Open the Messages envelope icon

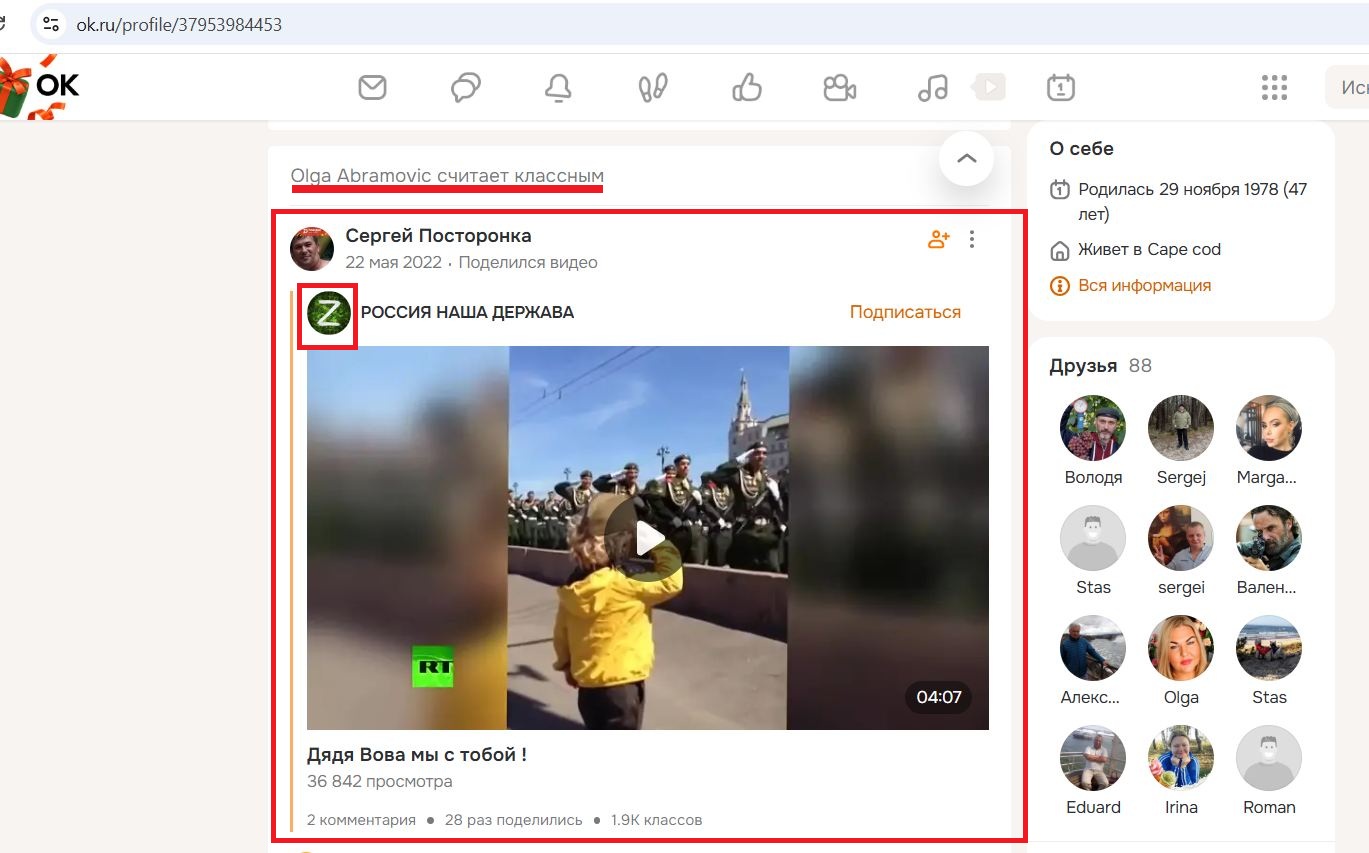coord(372,88)
